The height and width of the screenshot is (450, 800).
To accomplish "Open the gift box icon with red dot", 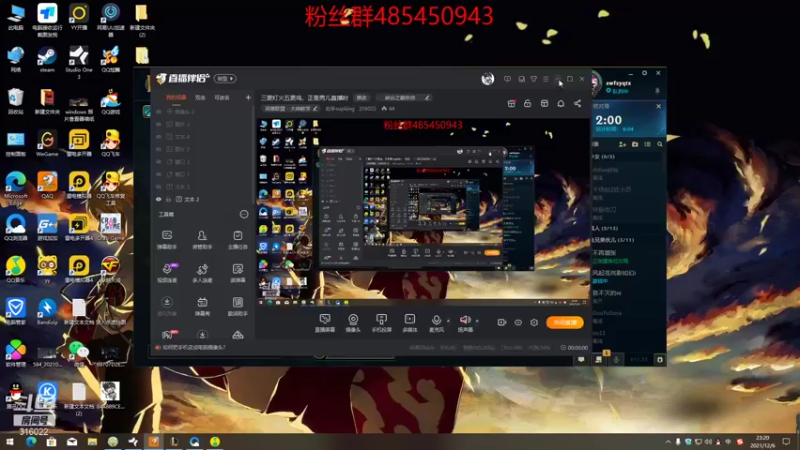I will pyautogui.click(x=511, y=104).
